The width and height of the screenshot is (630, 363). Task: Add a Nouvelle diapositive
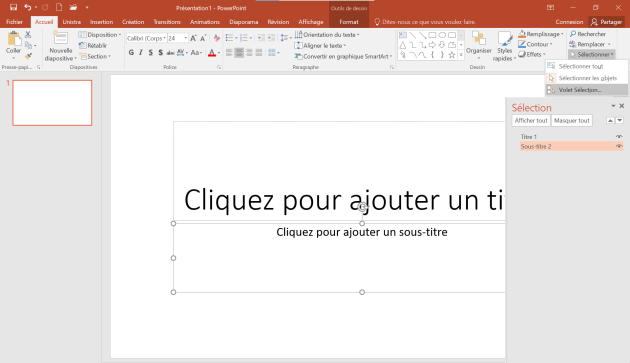pyautogui.click(x=61, y=46)
